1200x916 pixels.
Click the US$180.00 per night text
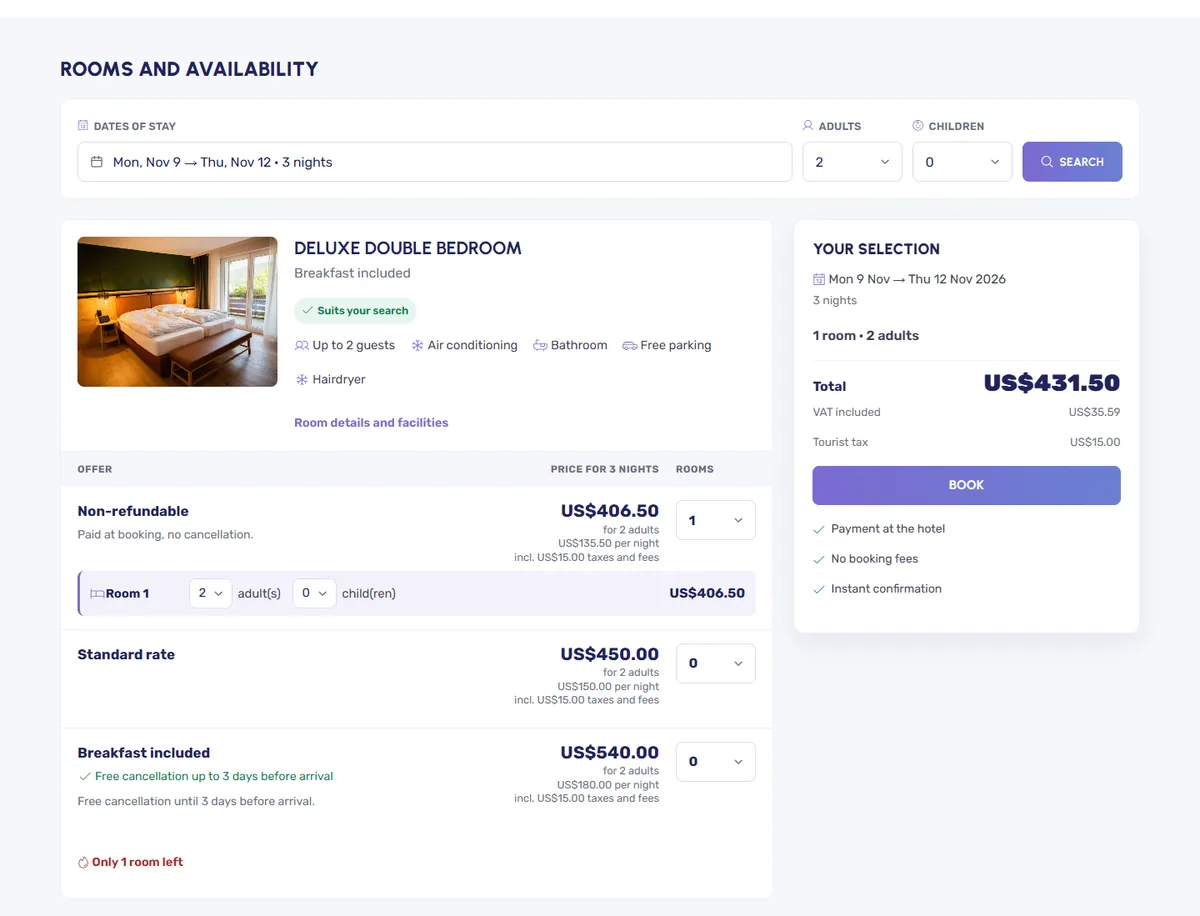(609, 784)
